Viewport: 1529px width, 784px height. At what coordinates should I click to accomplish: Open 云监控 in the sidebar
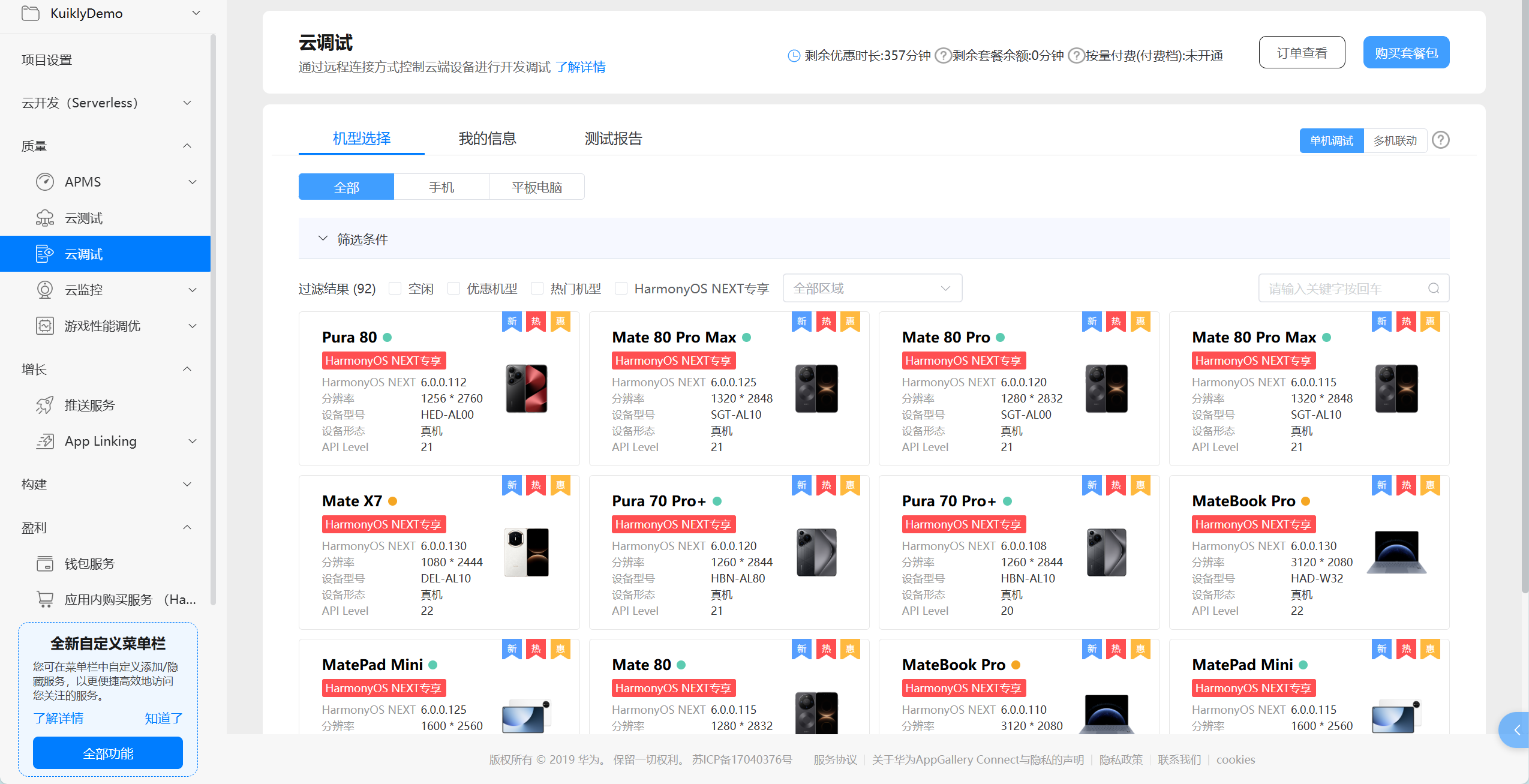[x=84, y=290]
